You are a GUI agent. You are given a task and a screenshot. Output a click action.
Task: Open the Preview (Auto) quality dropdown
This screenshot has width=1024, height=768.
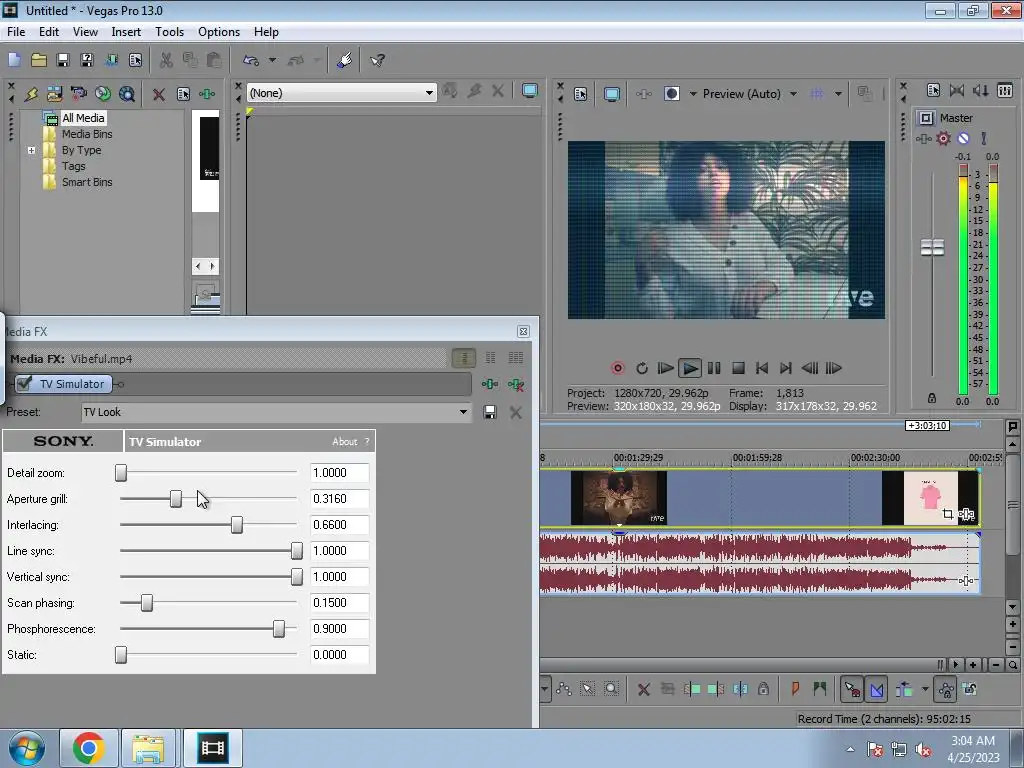tap(793, 94)
